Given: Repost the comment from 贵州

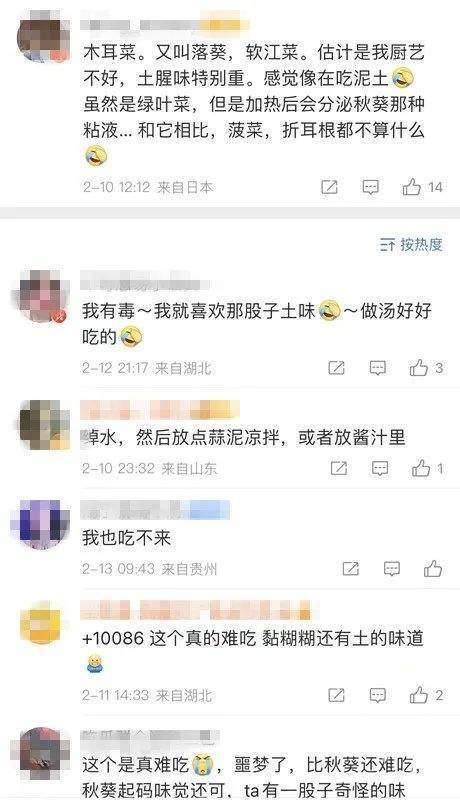Looking at the screenshot, I should [x=351, y=568].
